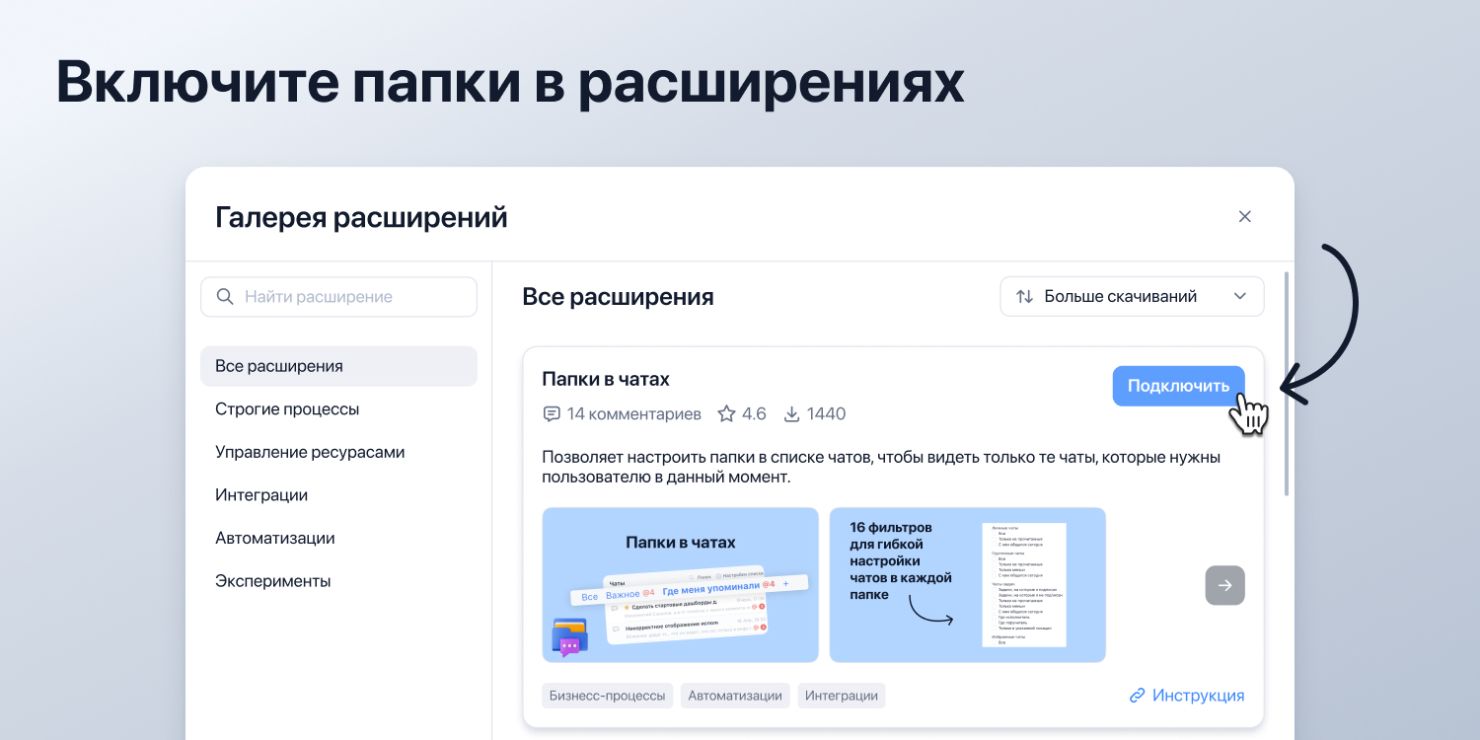The image size is (1480, 740).
Task: Open the Инструкция link
Action: click(1197, 696)
